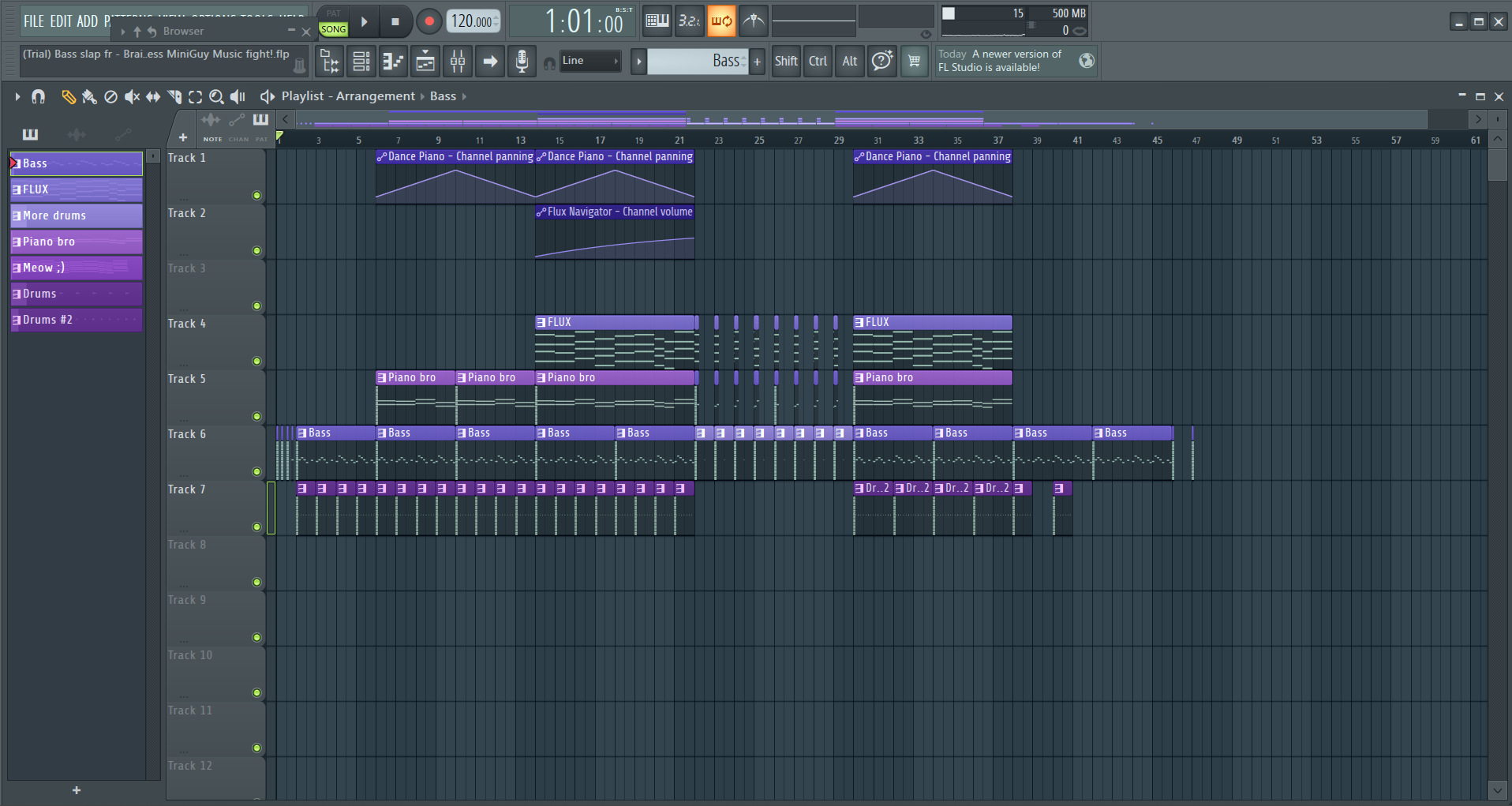Open the help assistant speech-bubble icon
The width and height of the screenshot is (1512, 806).
click(882, 61)
